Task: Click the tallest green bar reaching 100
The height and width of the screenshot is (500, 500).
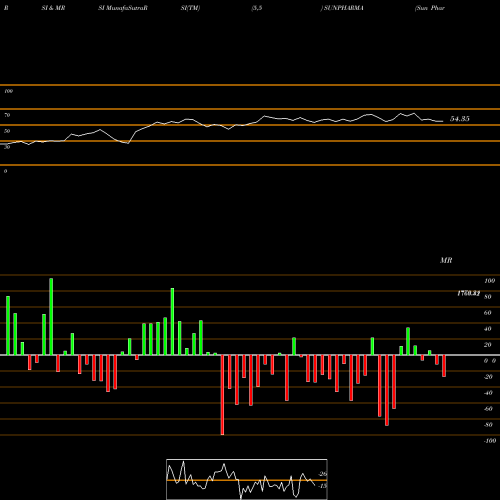Action: tap(51, 316)
